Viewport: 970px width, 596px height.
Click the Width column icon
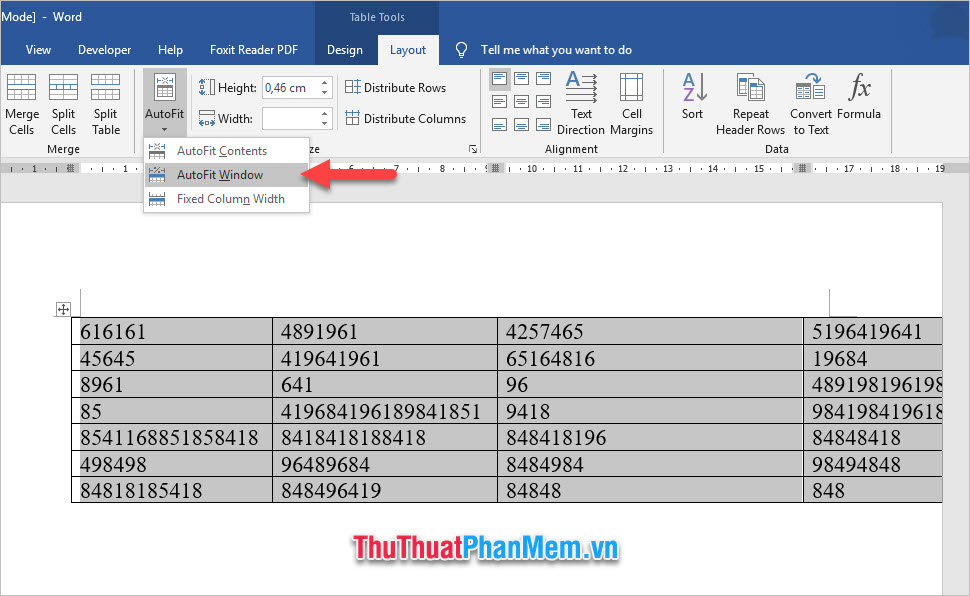point(207,118)
